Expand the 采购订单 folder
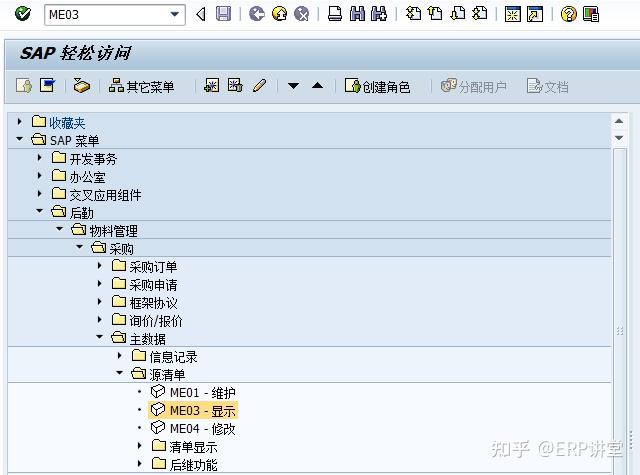Image resolution: width=640 pixels, height=475 pixels. 100,265
